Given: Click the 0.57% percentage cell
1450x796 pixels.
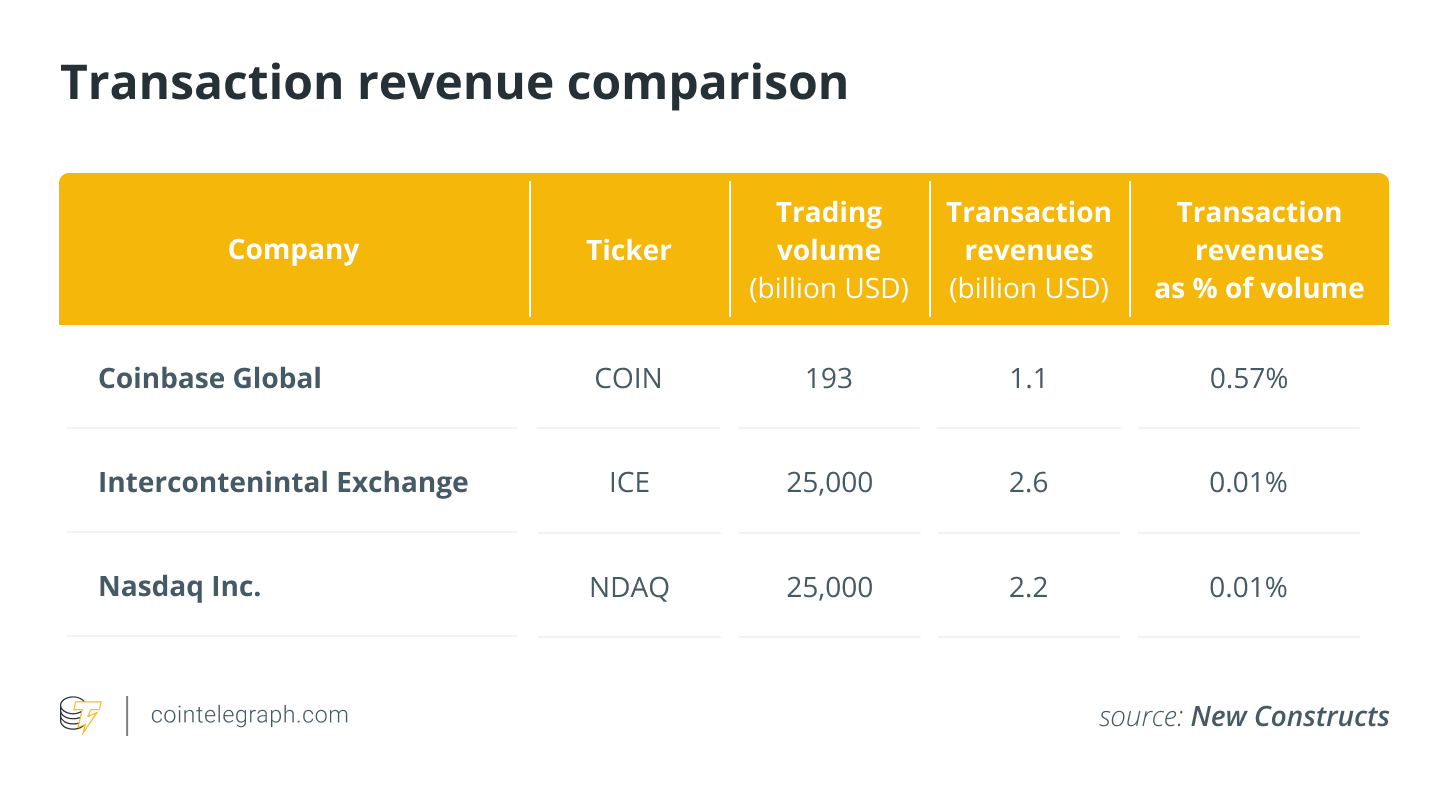Looking at the screenshot, I should tap(1249, 379).
